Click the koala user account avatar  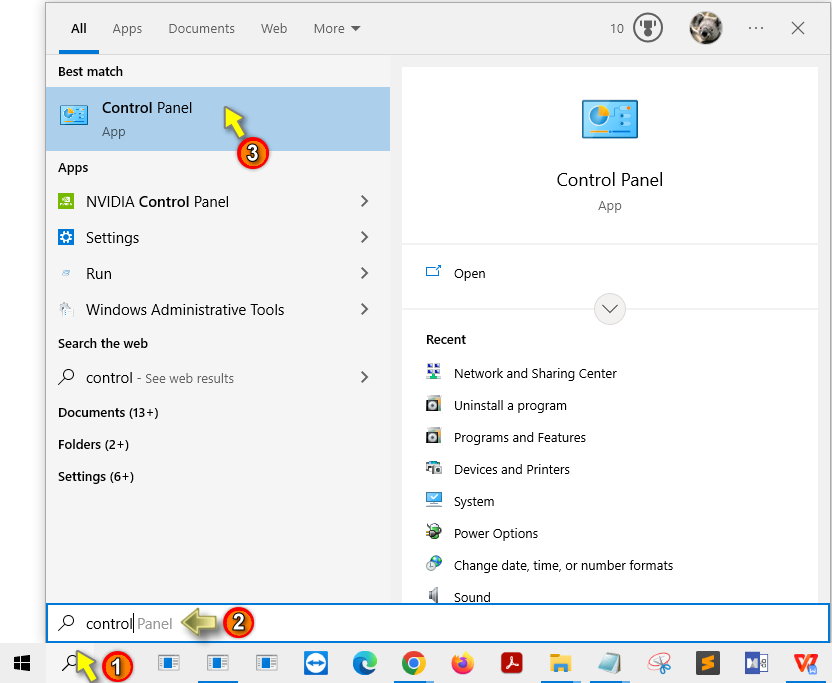[x=706, y=28]
